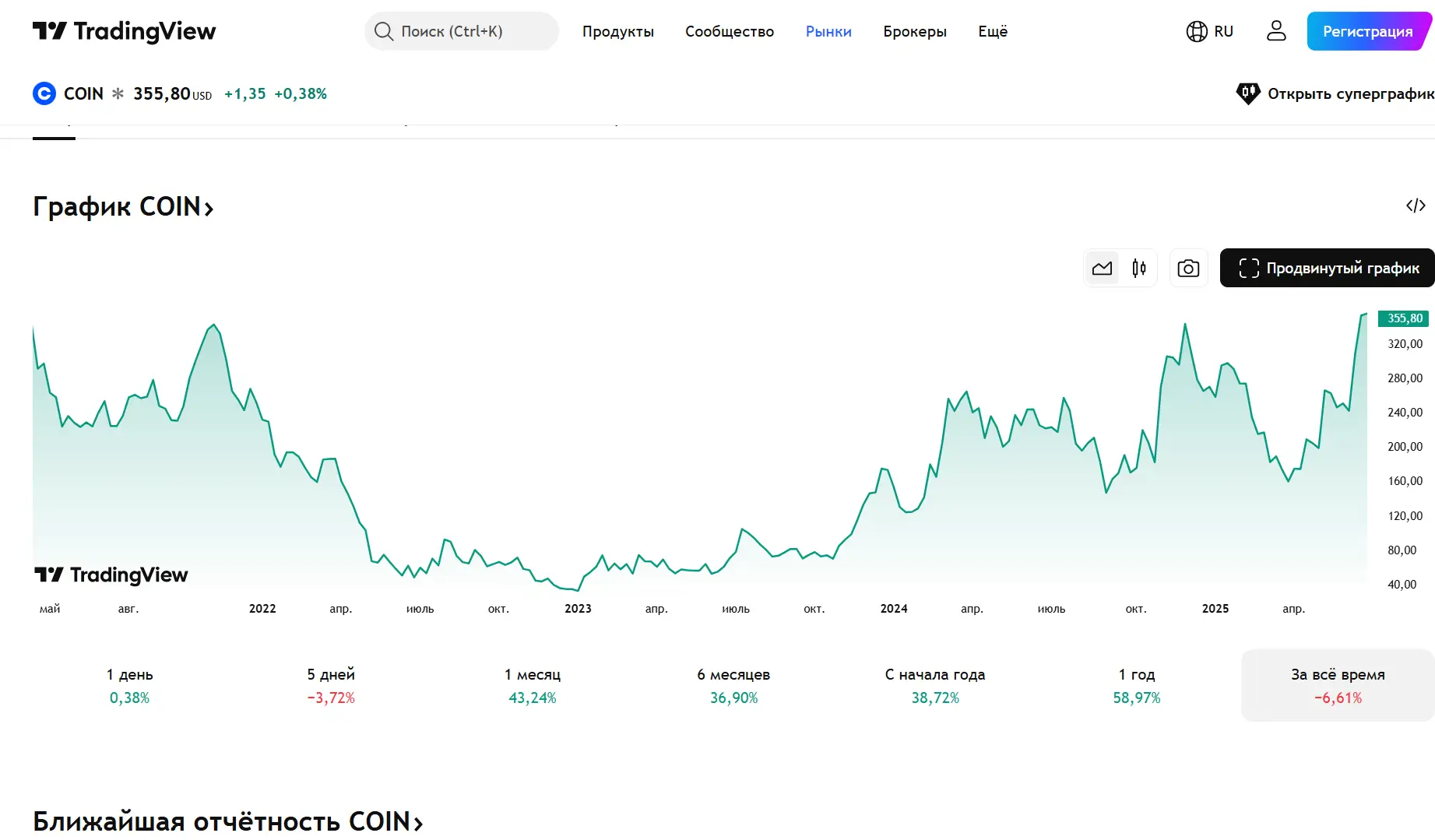
Task: Open the Ещё dropdown menu
Action: [992, 31]
